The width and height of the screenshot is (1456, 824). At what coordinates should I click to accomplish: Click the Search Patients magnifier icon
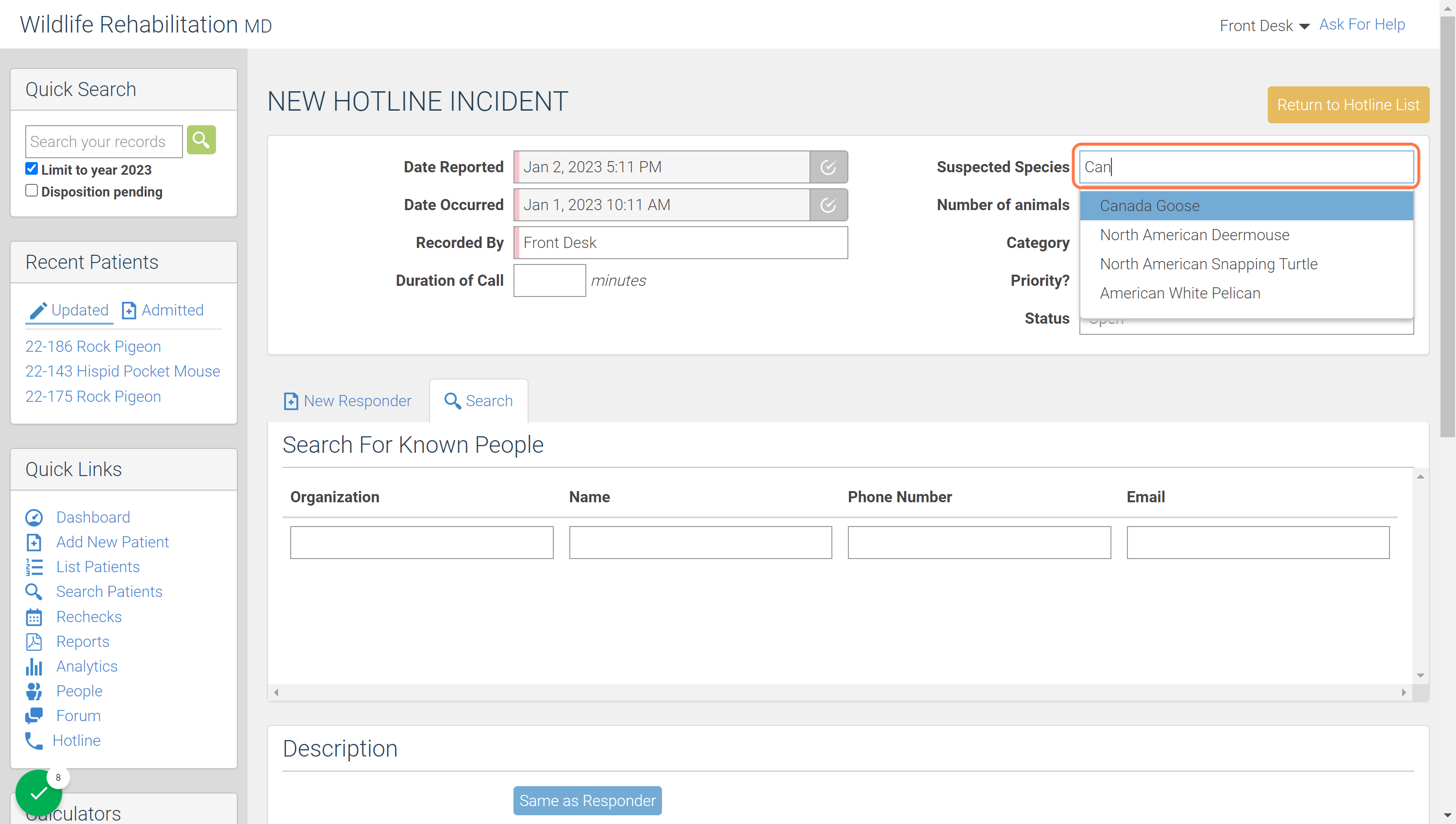pos(34,592)
